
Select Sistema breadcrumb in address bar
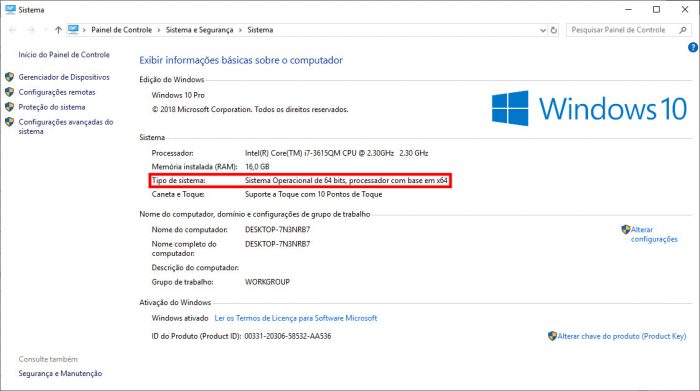pos(260,30)
